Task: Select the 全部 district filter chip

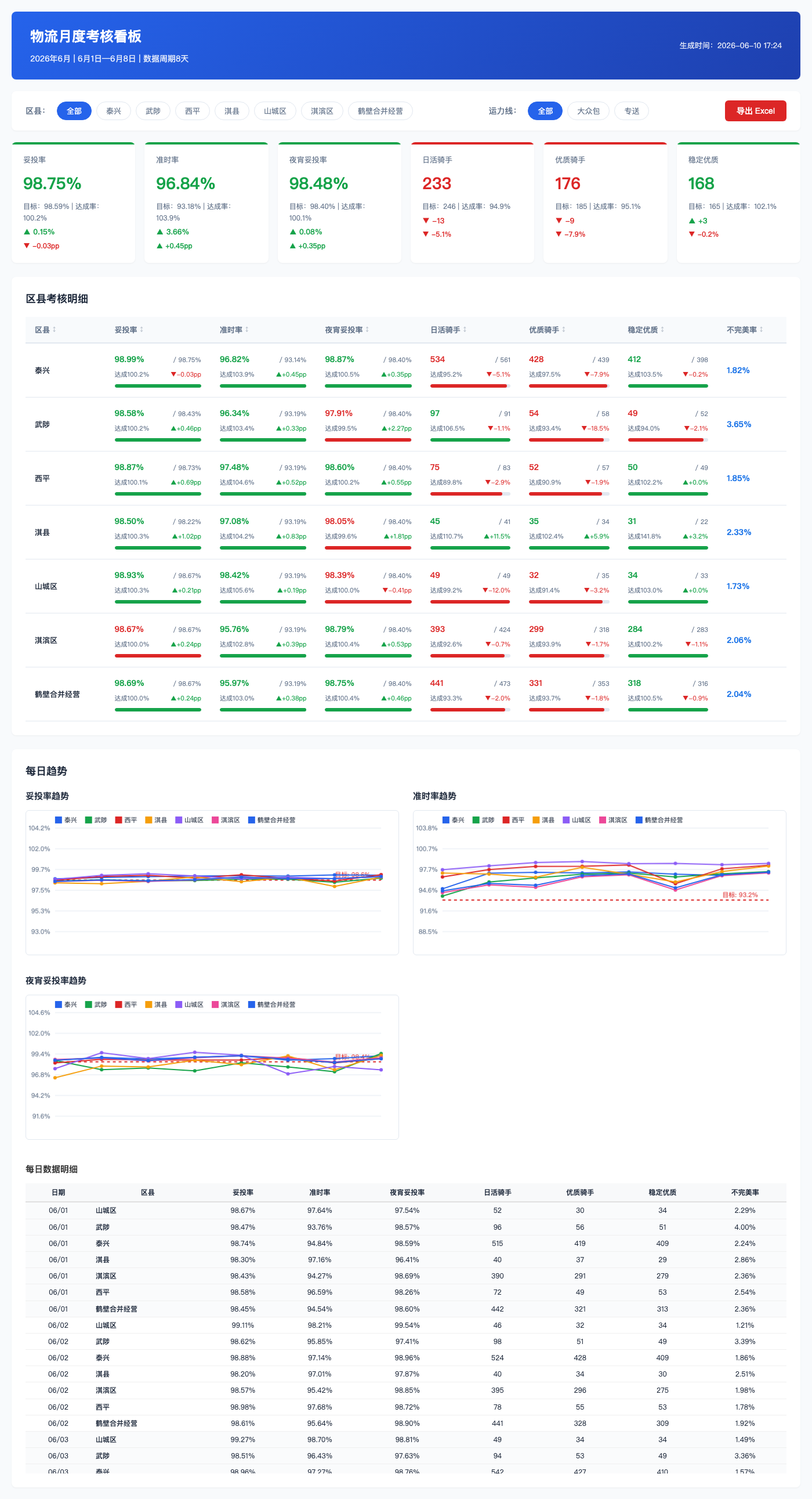Action: point(74,111)
